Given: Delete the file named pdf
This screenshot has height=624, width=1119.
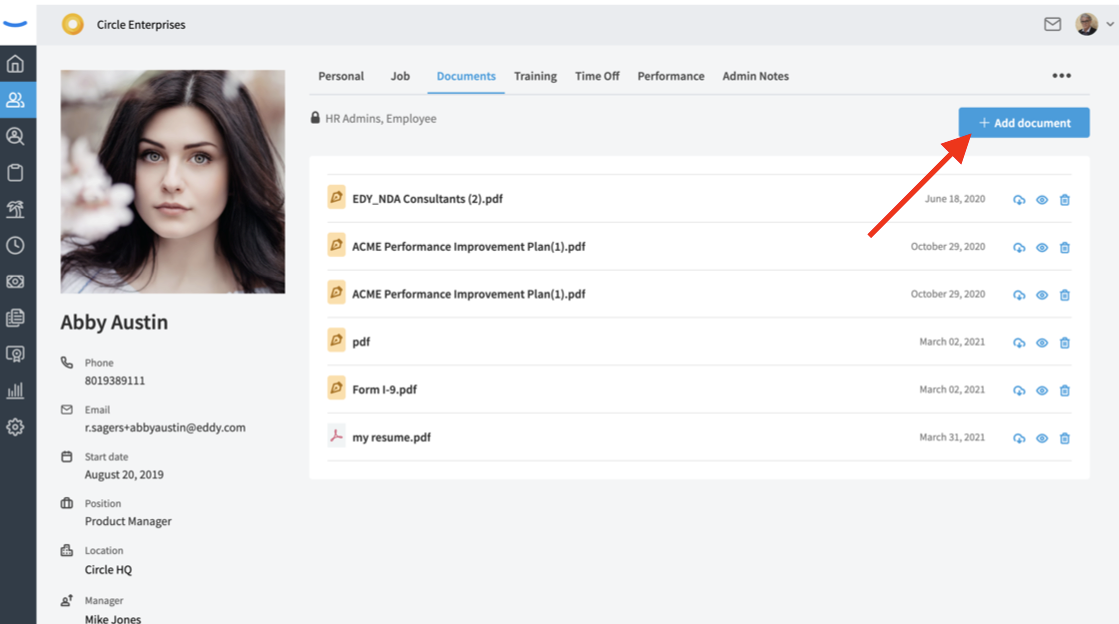Looking at the screenshot, I should pyautogui.click(x=1065, y=342).
